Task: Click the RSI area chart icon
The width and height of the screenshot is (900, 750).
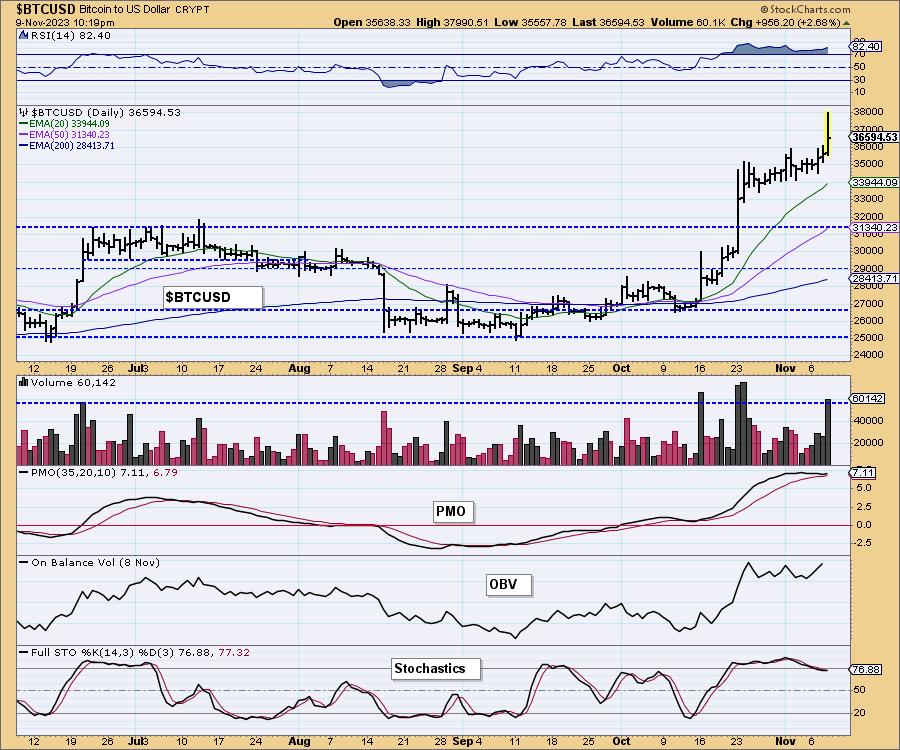Action: click(24, 35)
